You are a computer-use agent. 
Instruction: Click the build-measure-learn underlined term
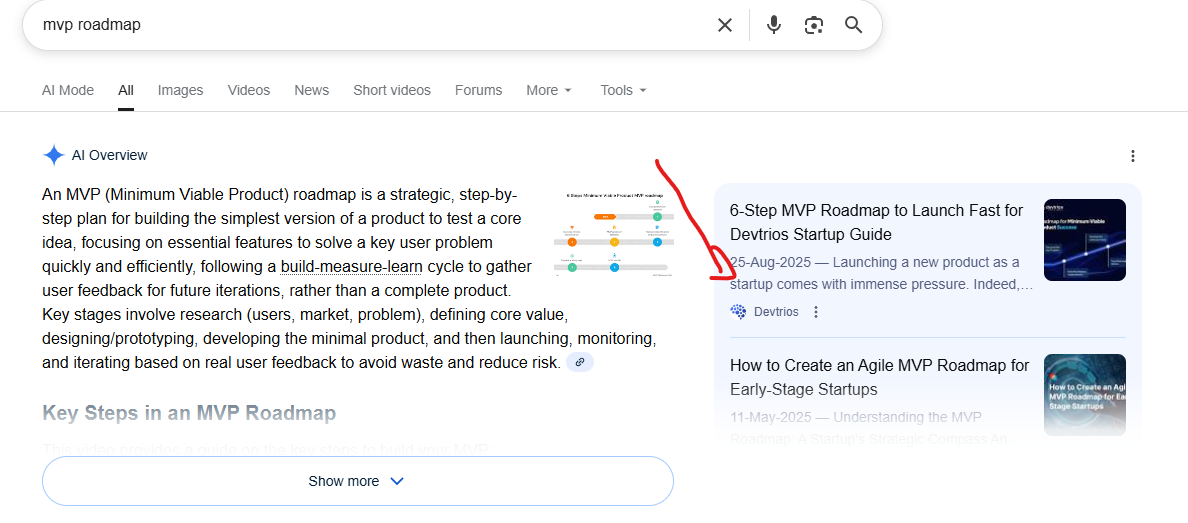(351, 267)
